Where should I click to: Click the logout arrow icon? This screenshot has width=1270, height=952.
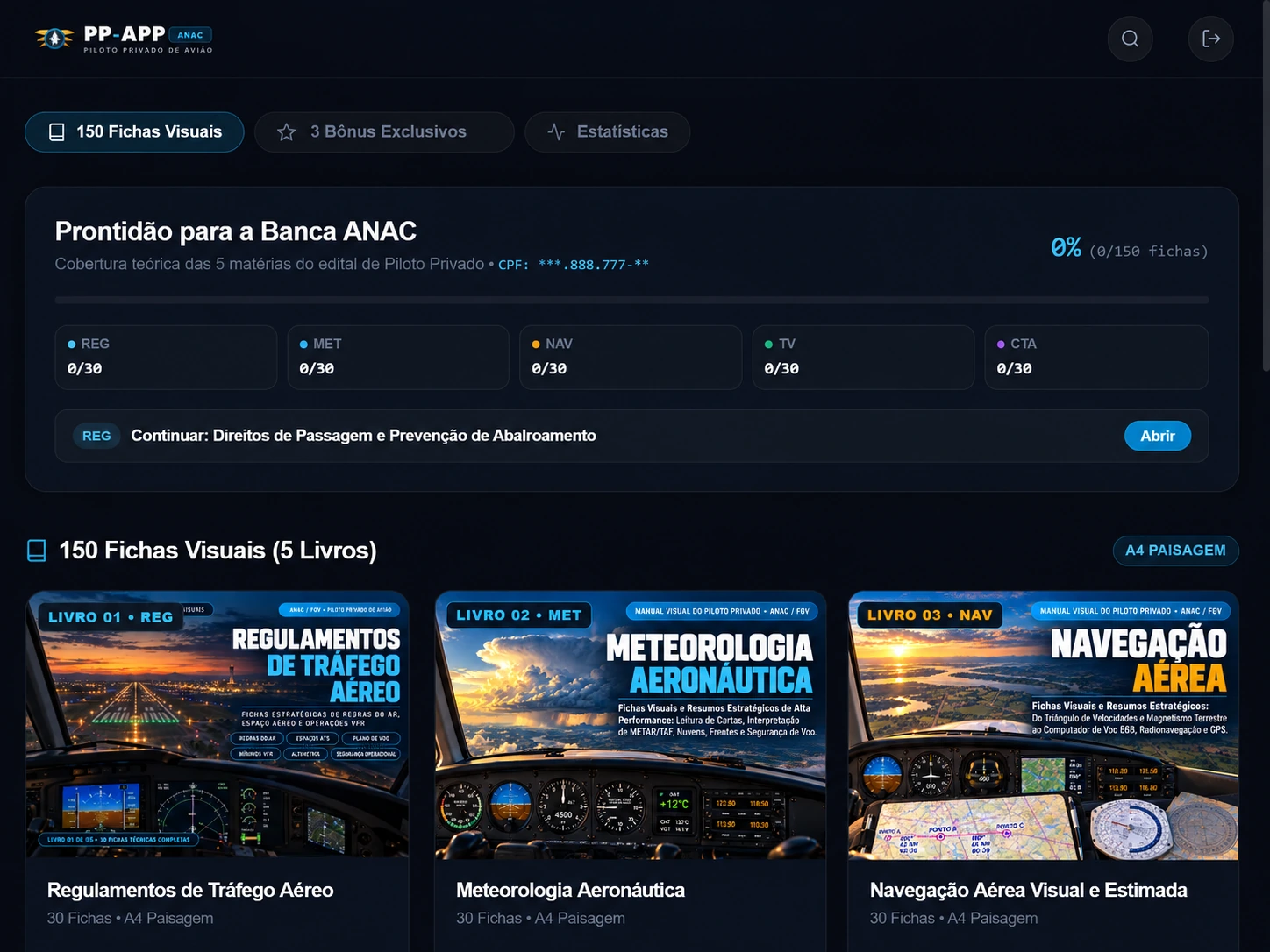tap(1210, 39)
